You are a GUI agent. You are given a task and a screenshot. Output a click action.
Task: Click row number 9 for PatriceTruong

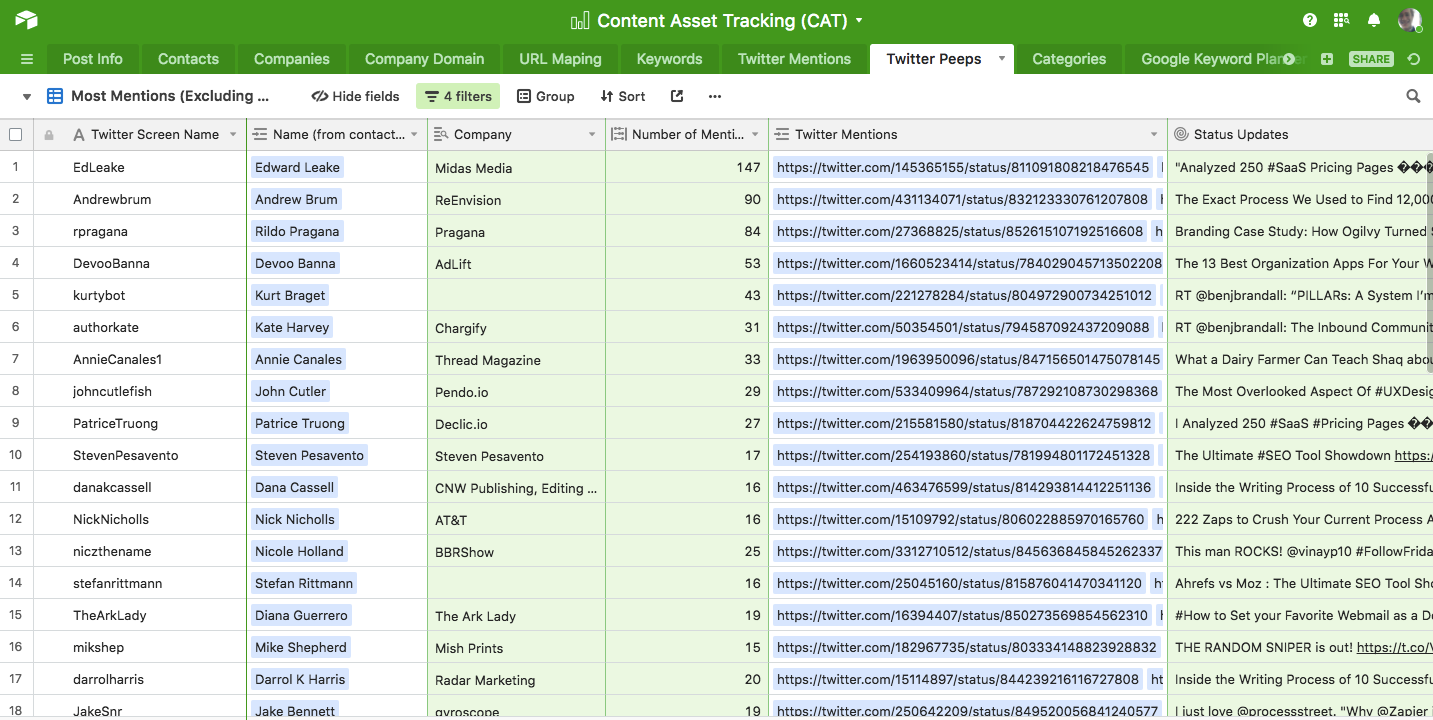(x=15, y=423)
